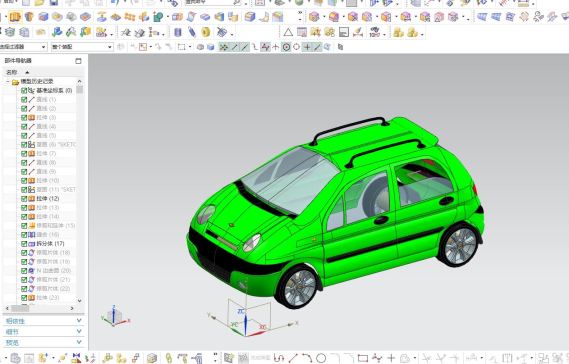569x364 pixels.
Task: Click the double yellow blocks assembly icon
Action: [x=398, y=32]
